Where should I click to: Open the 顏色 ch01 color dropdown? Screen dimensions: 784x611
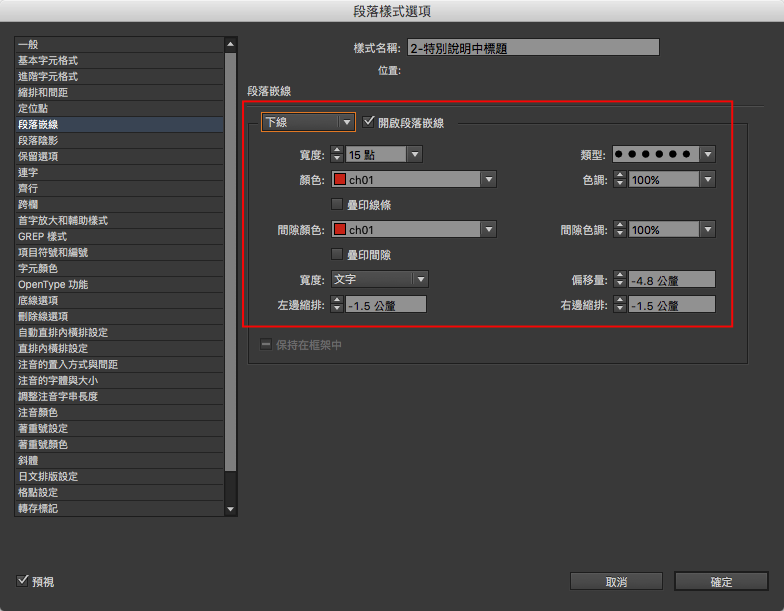pyautogui.click(x=414, y=179)
